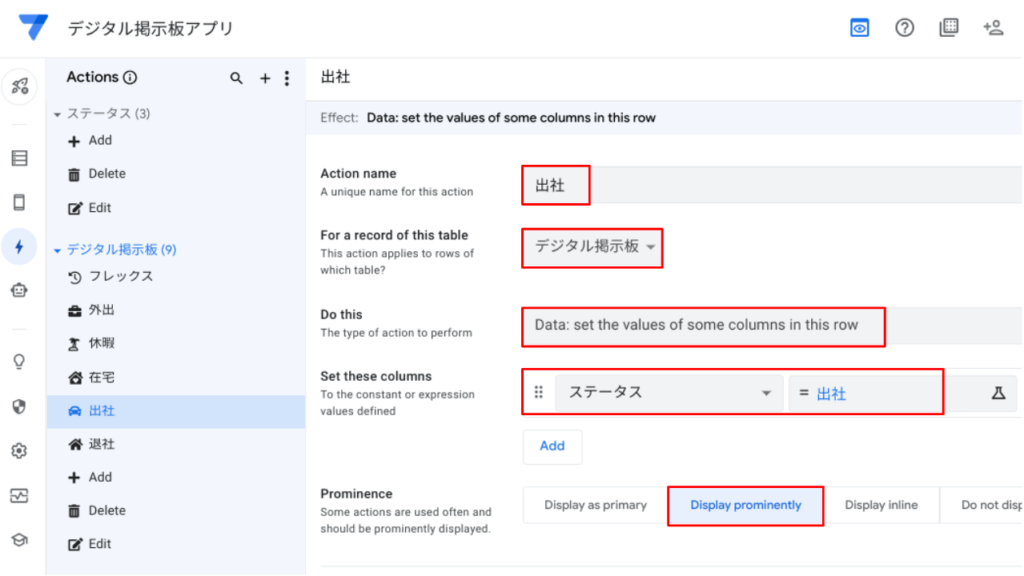
Task: Open the Manage monitor chart icon
Action: pos(20,496)
